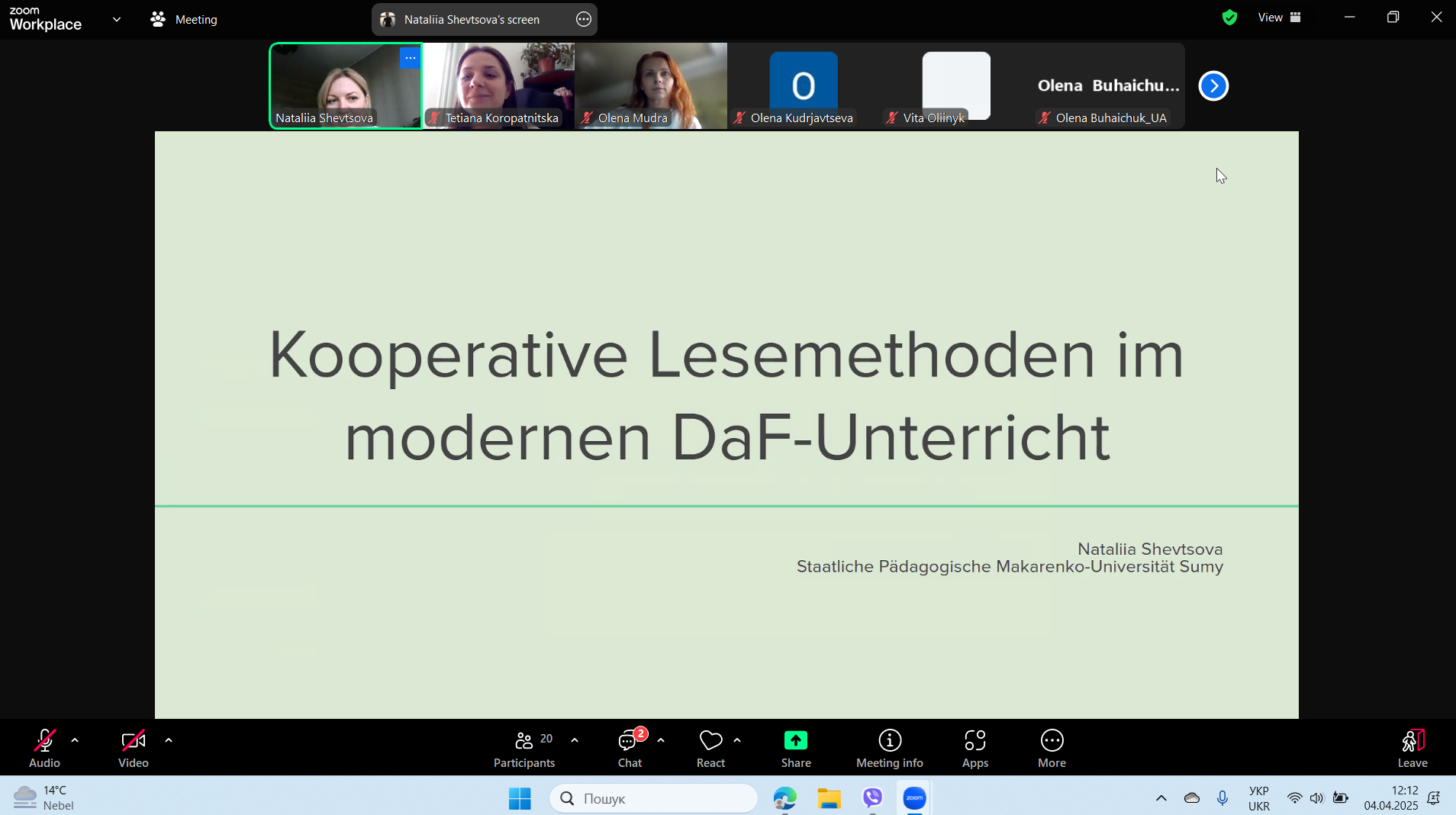Expand audio settings arrow
The height and width of the screenshot is (815, 1456).
tap(75, 740)
